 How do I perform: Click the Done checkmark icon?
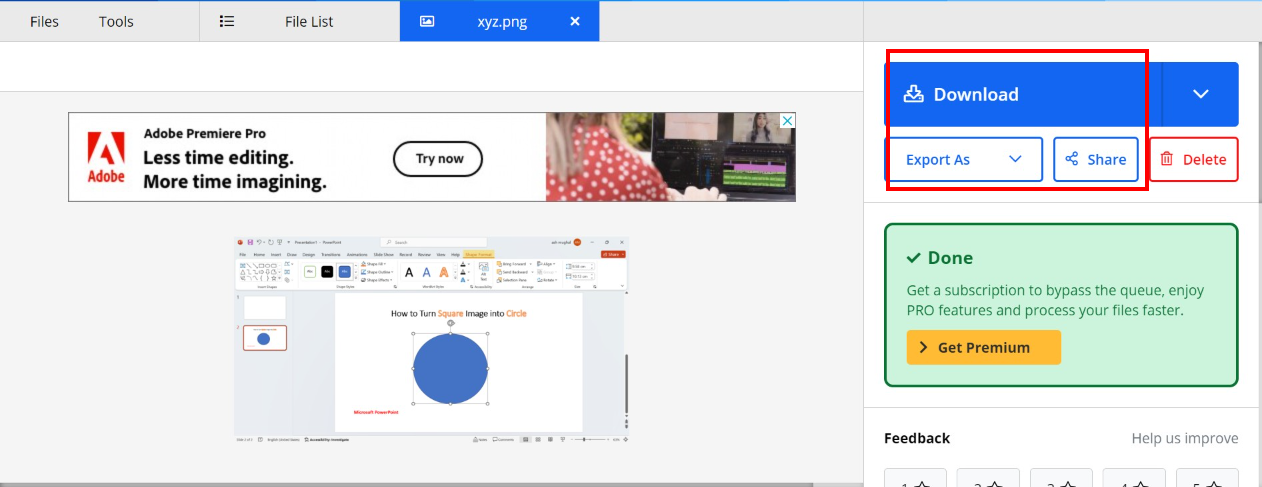(x=913, y=258)
